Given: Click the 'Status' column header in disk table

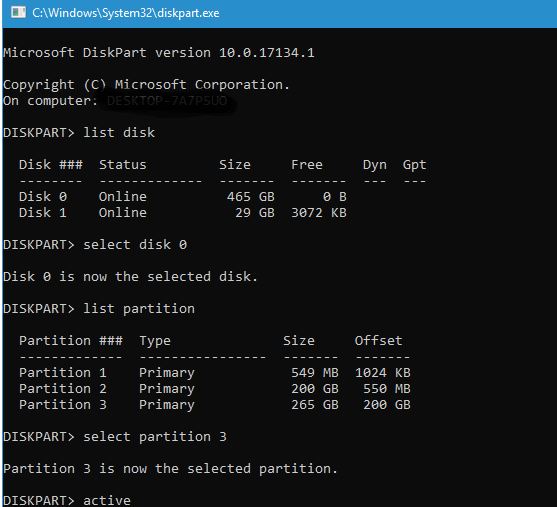Looking at the screenshot, I should (123, 164).
